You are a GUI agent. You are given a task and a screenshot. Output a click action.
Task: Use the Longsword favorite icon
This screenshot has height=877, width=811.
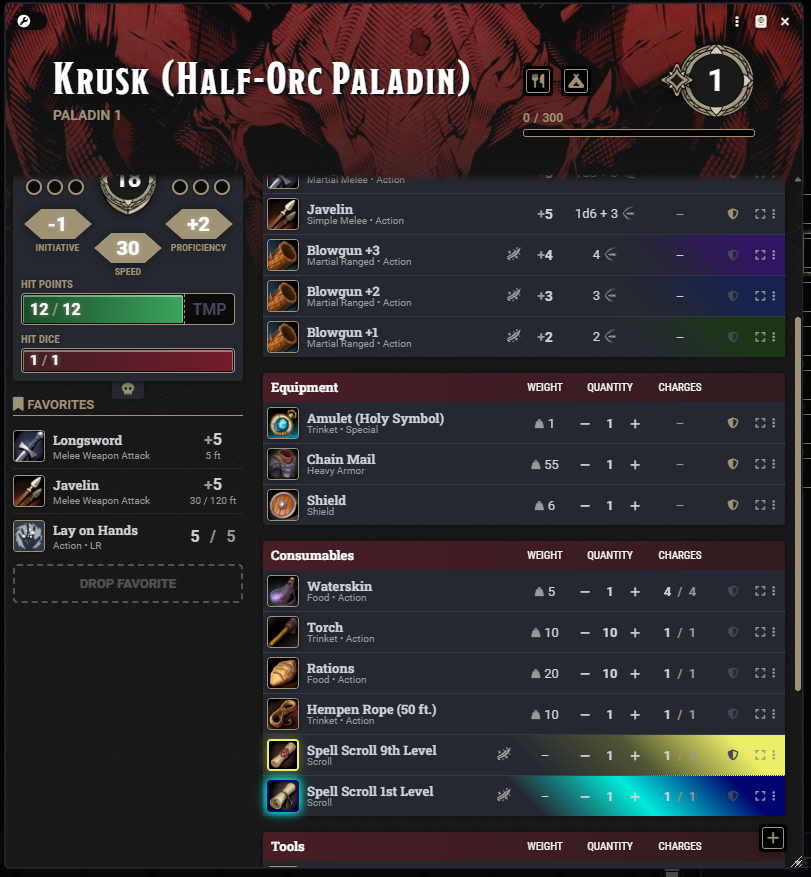click(29, 446)
